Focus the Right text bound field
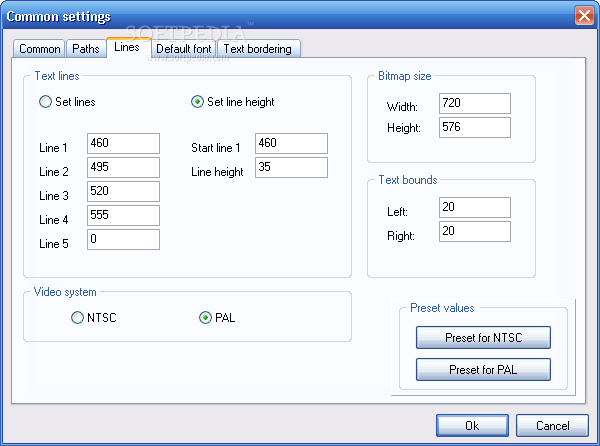 click(x=474, y=231)
